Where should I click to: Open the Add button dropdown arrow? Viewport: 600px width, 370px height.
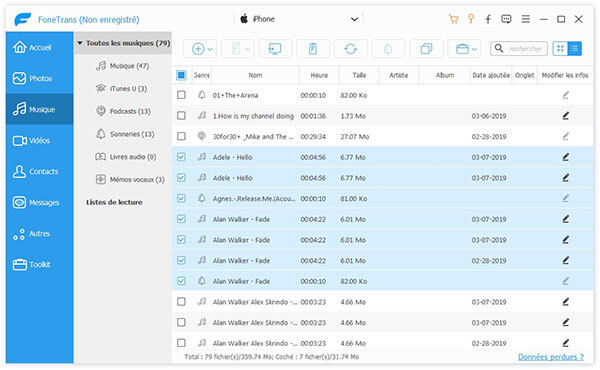pyautogui.click(x=210, y=49)
